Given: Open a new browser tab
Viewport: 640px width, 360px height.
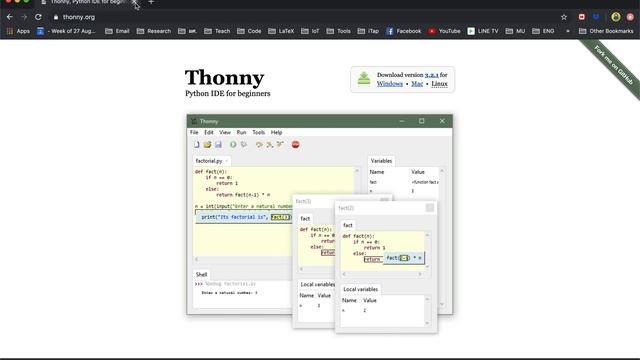Looking at the screenshot, I should click(x=151, y=2).
